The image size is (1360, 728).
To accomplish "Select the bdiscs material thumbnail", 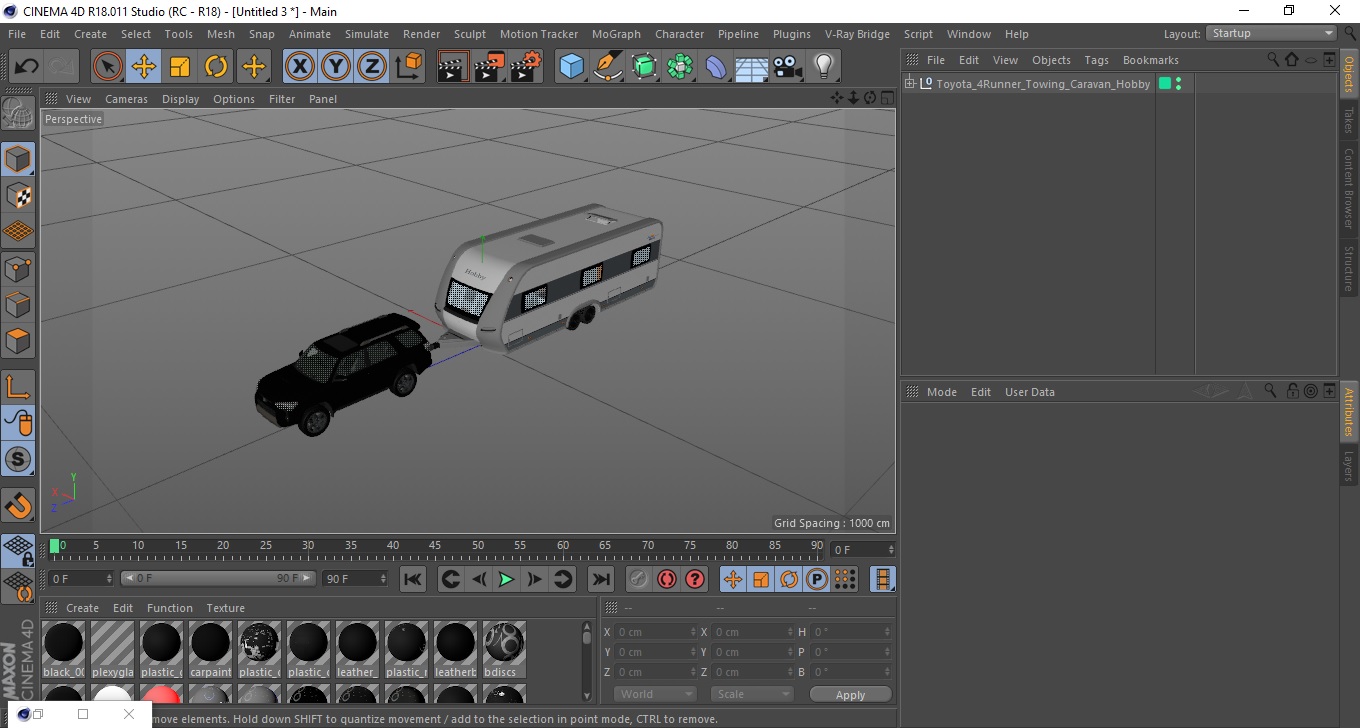I will (504, 650).
